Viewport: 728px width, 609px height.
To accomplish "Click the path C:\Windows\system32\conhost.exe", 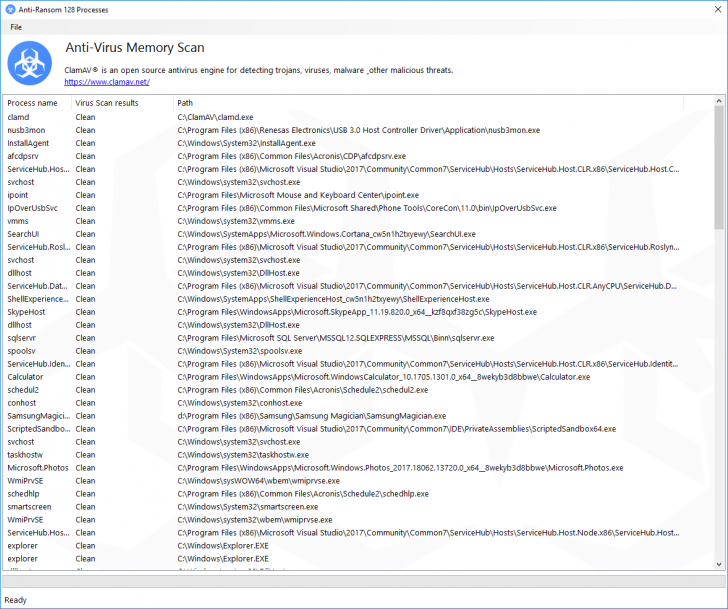I will pos(240,403).
